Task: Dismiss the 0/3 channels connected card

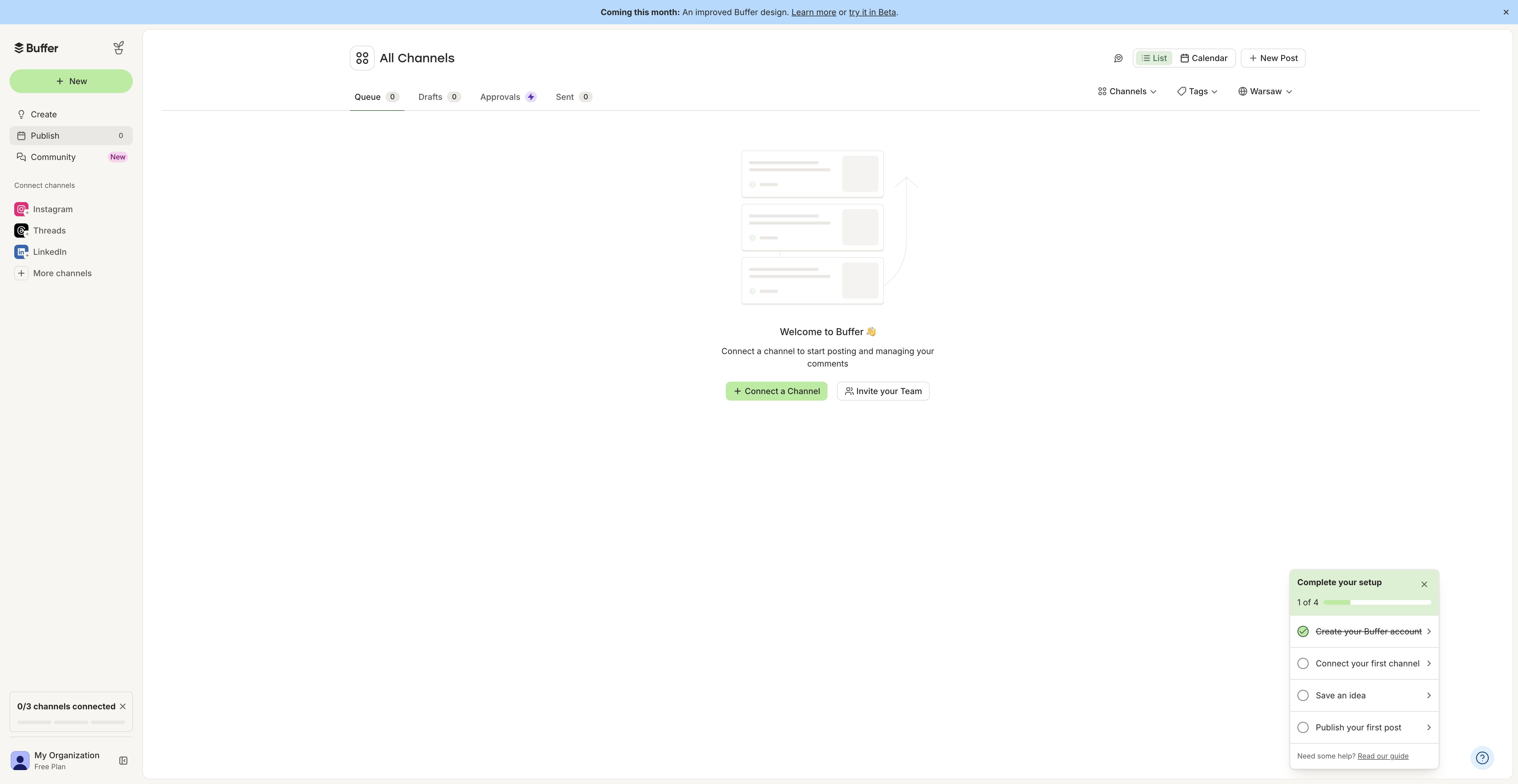Action: tap(122, 706)
